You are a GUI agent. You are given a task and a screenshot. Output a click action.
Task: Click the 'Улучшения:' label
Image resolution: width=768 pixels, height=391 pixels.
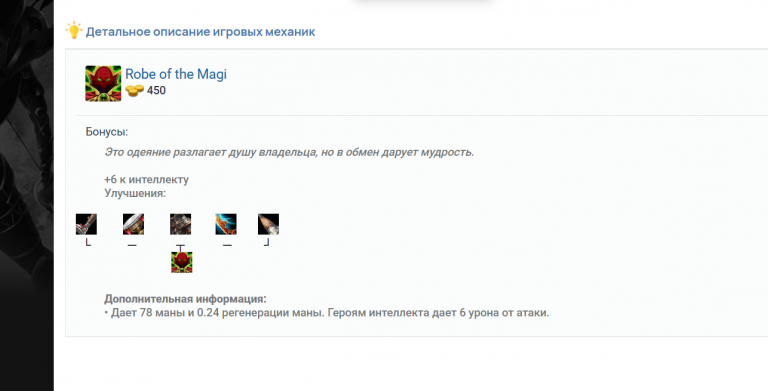click(135, 194)
